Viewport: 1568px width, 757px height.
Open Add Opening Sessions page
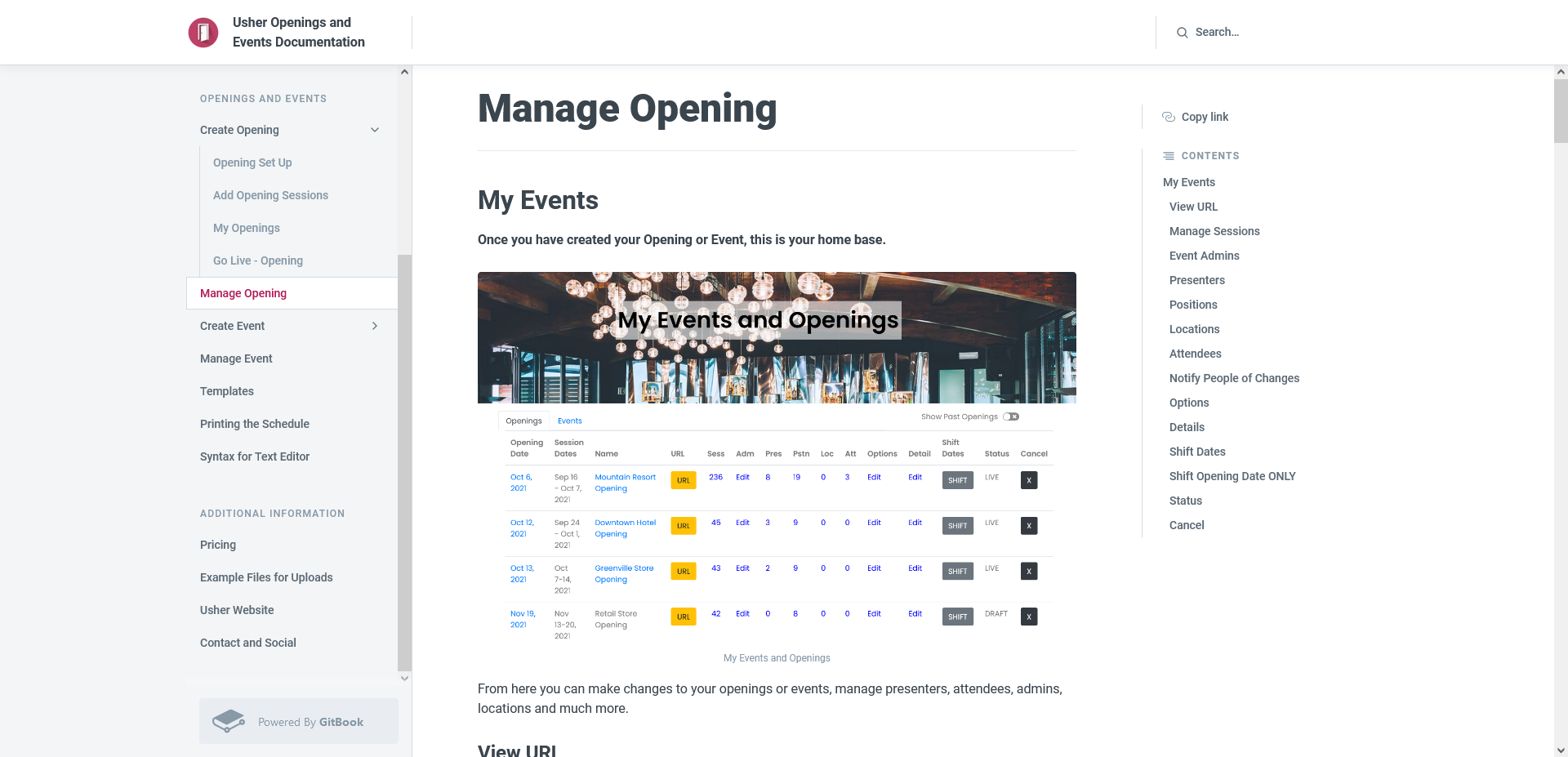[270, 195]
